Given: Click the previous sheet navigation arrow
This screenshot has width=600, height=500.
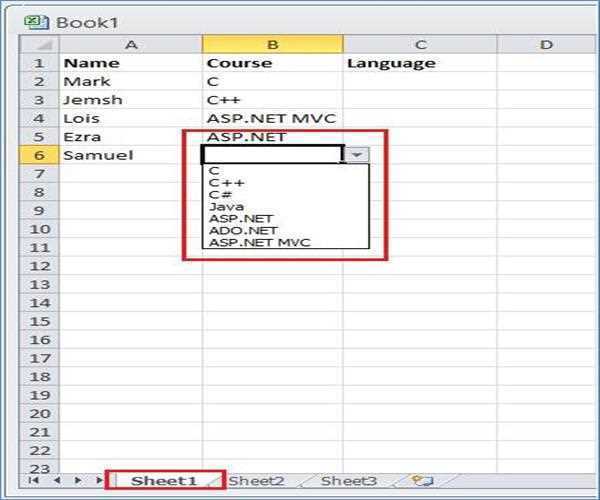Looking at the screenshot, I should tap(57, 481).
